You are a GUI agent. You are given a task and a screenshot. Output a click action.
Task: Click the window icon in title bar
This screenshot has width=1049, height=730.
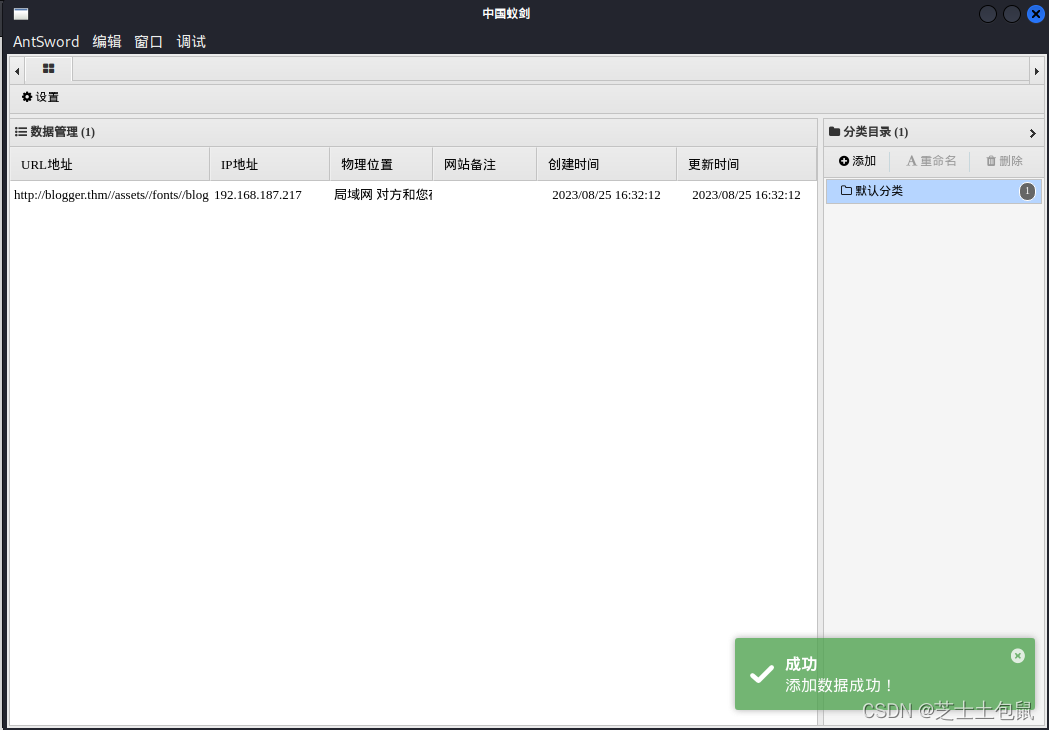pyautogui.click(x=21, y=14)
